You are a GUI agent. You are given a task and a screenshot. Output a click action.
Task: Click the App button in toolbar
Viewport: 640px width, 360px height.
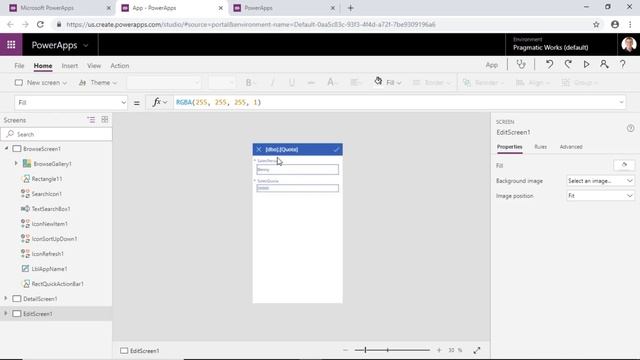pyautogui.click(x=492, y=65)
